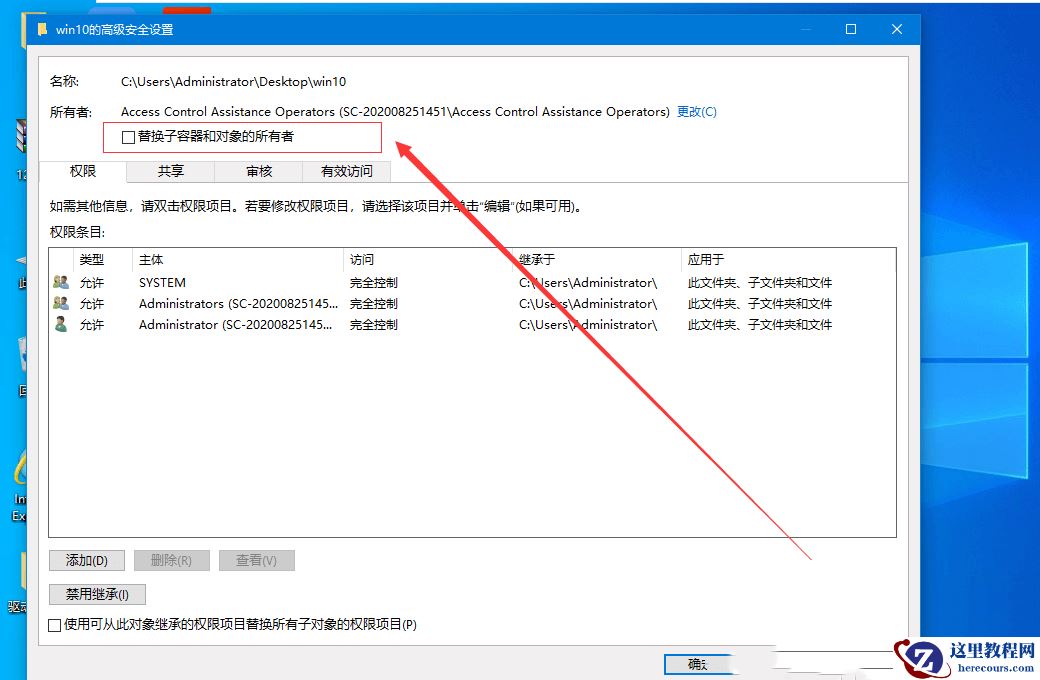Switch to the 有效访问 tab
The height and width of the screenshot is (680, 1040).
coord(346,171)
